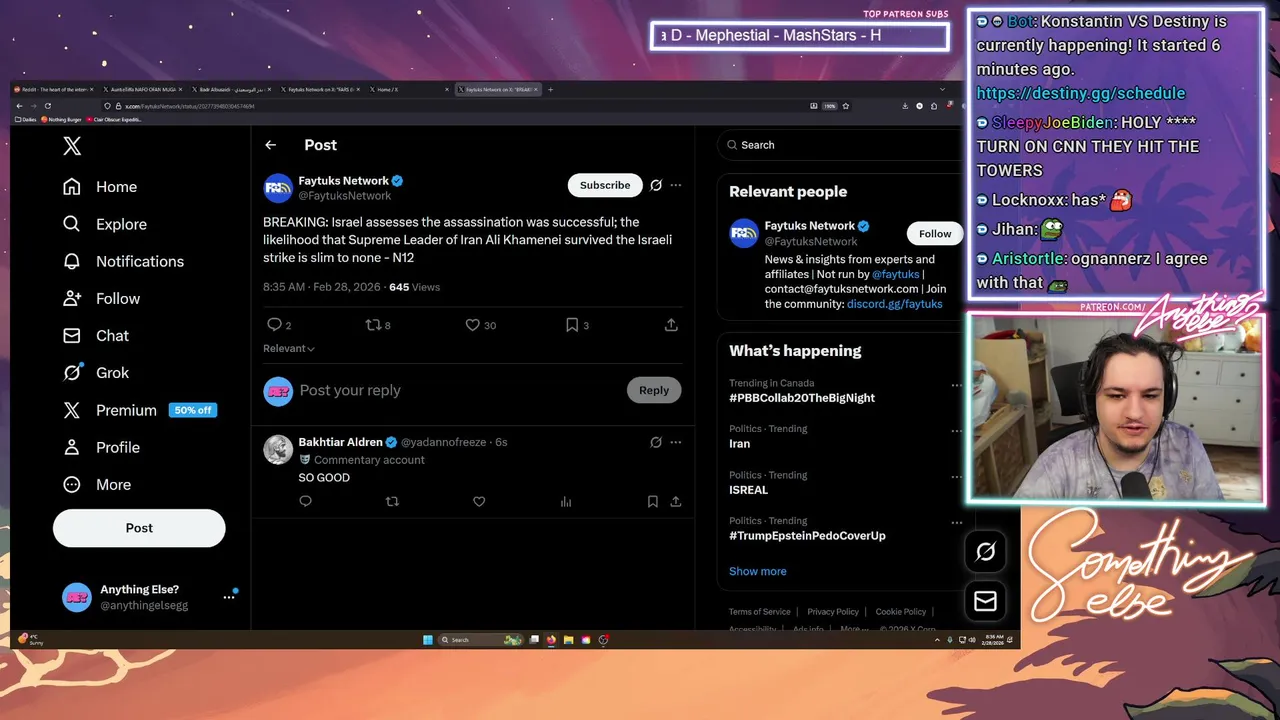This screenshot has height=720, width=1280.
Task: Open Privacy Policy link
Action: [833, 612]
